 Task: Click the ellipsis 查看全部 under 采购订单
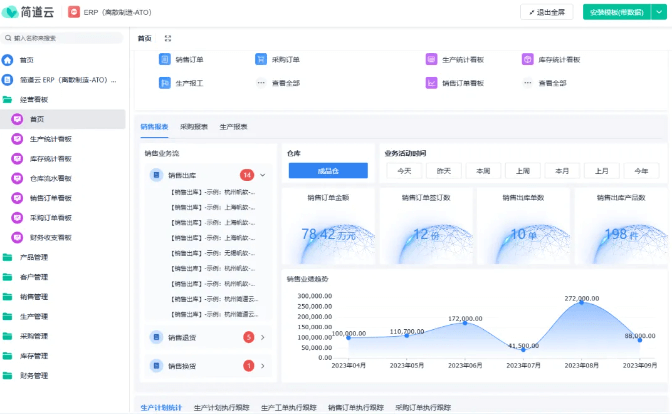coord(261,83)
